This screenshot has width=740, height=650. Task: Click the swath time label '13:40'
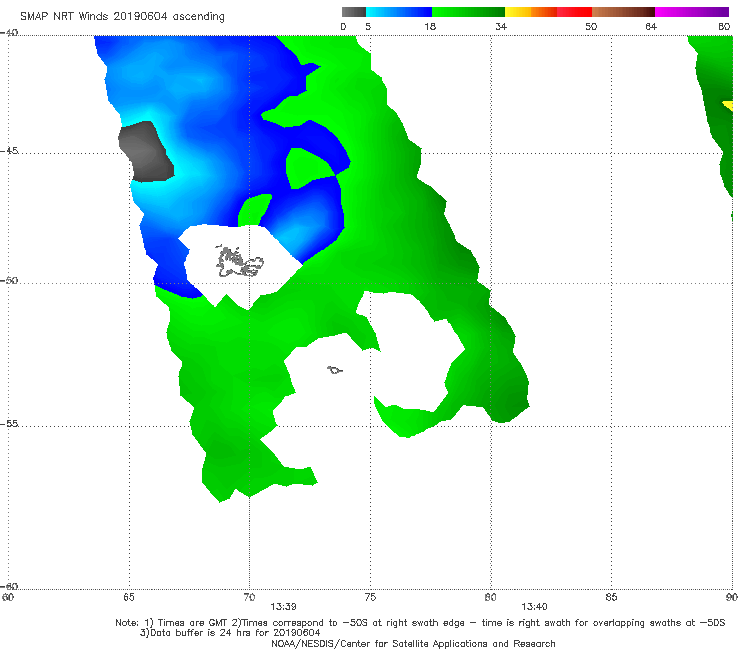(x=534, y=607)
